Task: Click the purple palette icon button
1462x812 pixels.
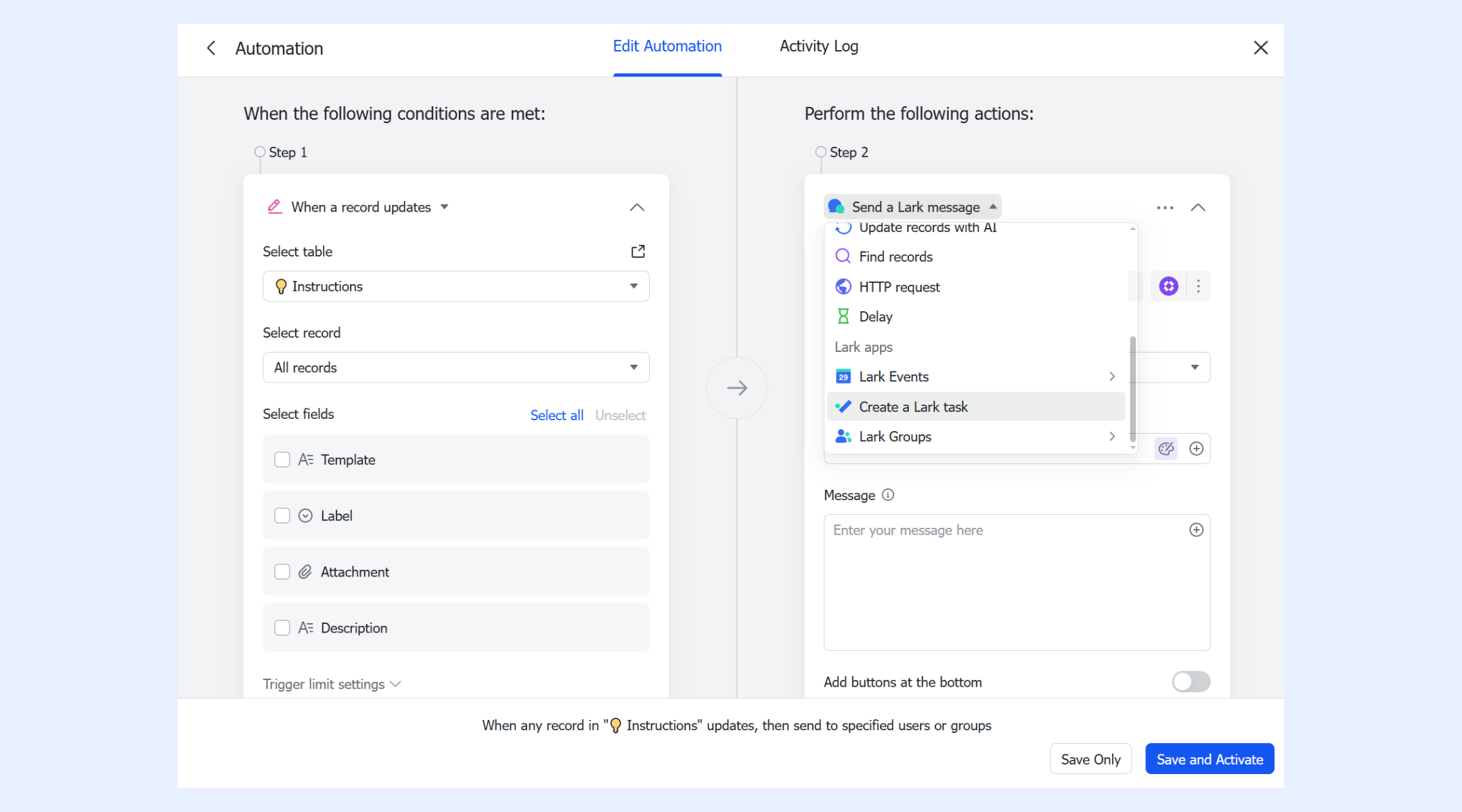Action: (x=1166, y=449)
